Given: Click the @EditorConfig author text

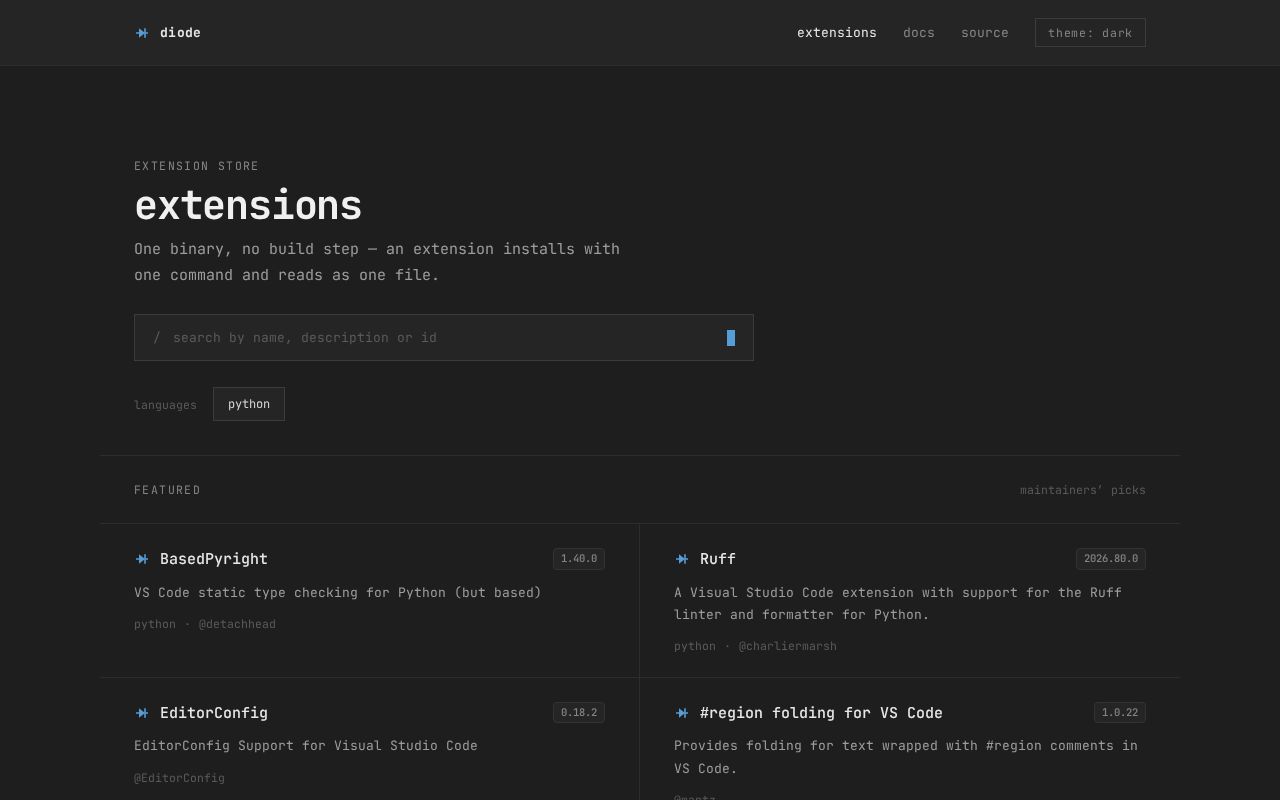Looking at the screenshot, I should coord(179,778).
